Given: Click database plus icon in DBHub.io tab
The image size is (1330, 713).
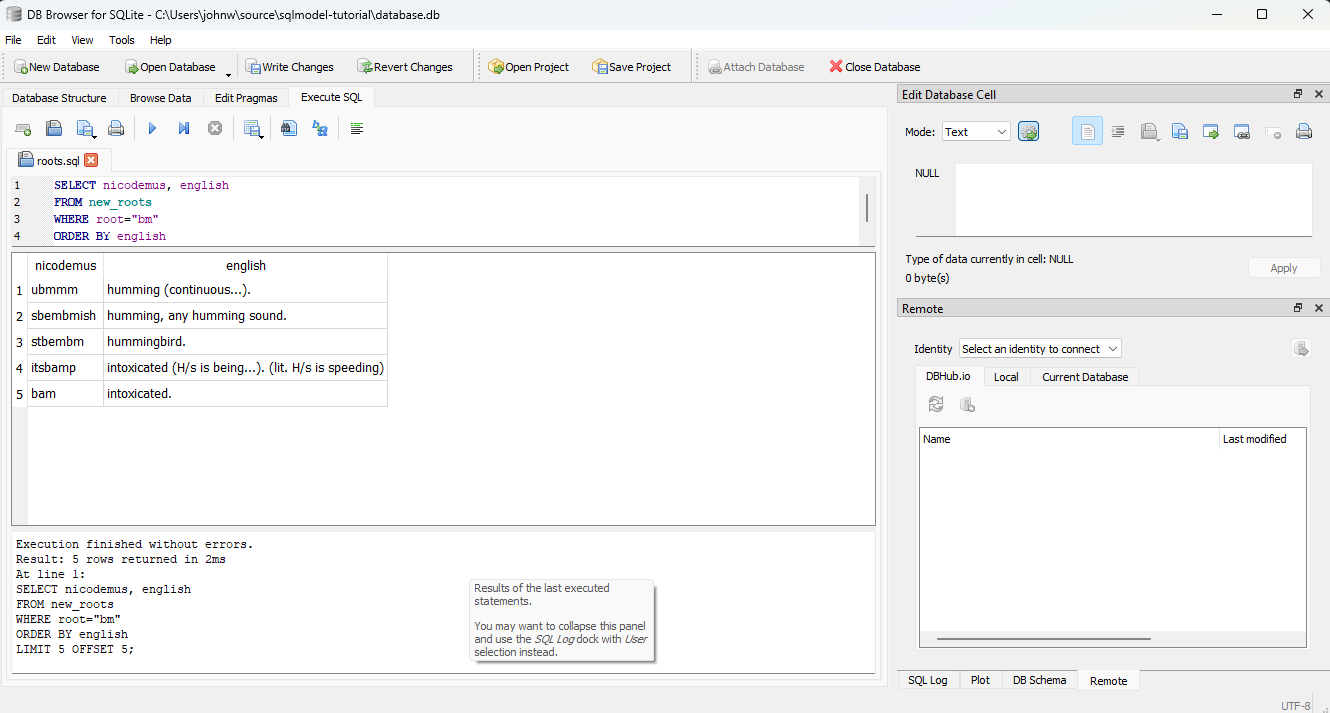Looking at the screenshot, I should click(967, 405).
